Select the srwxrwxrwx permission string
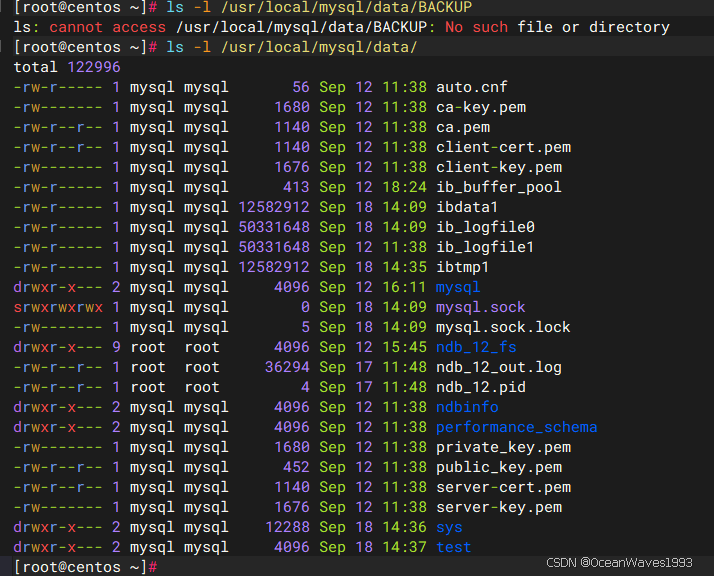This screenshot has width=714, height=576. pyautogui.click(x=58, y=307)
